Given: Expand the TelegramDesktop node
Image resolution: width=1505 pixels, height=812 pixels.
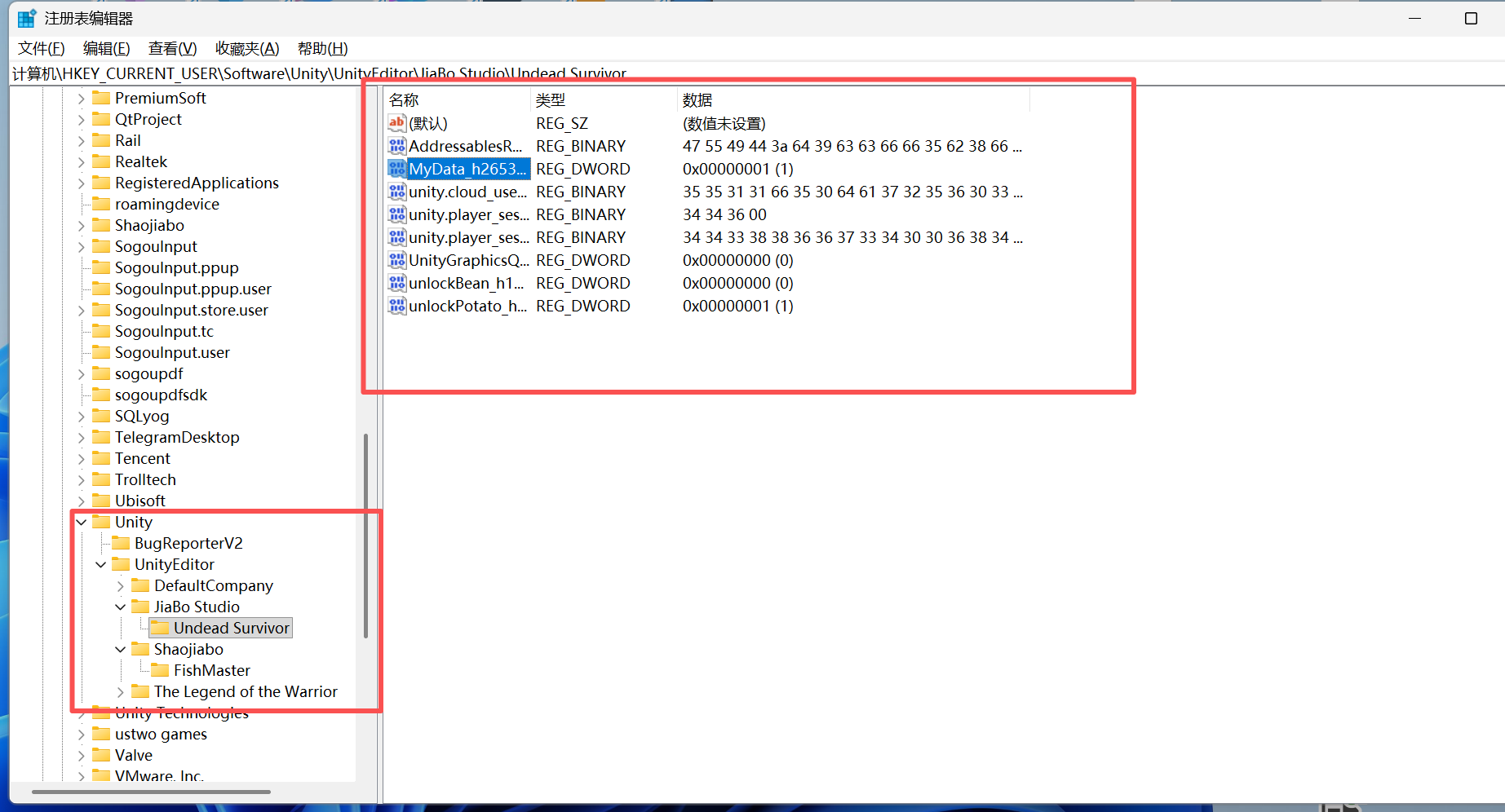Looking at the screenshot, I should click(82, 437).
